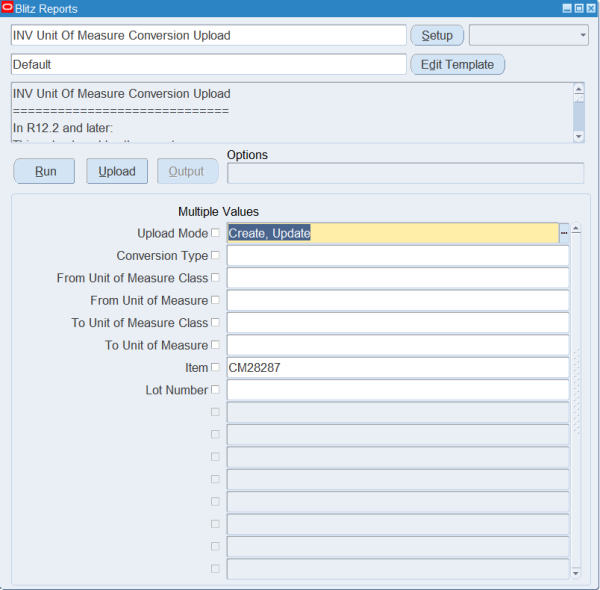This screenshot has height=590, width=600.
Task: Click the Upload Mode value field
Action: click(x=393, y=233)
